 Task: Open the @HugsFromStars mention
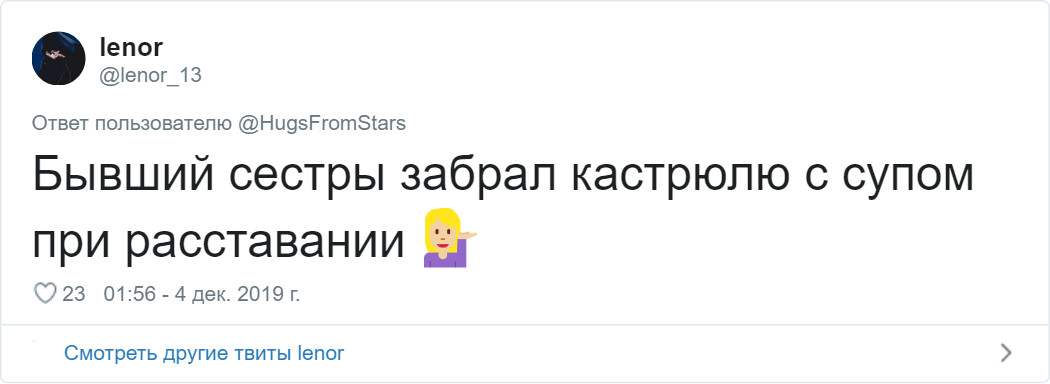pyautogui.click(x=322, y=125)
